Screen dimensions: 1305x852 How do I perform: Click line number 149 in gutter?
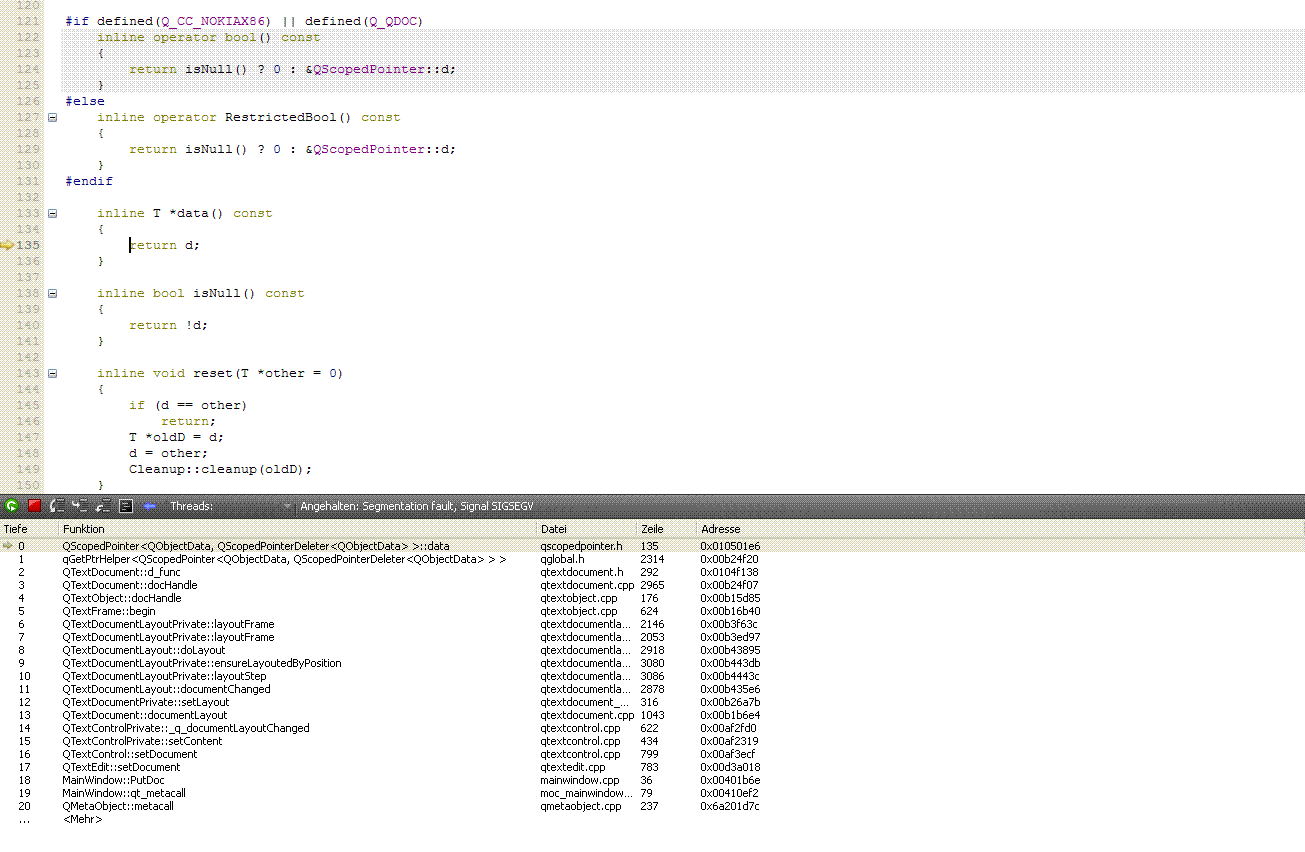point(28,469)
